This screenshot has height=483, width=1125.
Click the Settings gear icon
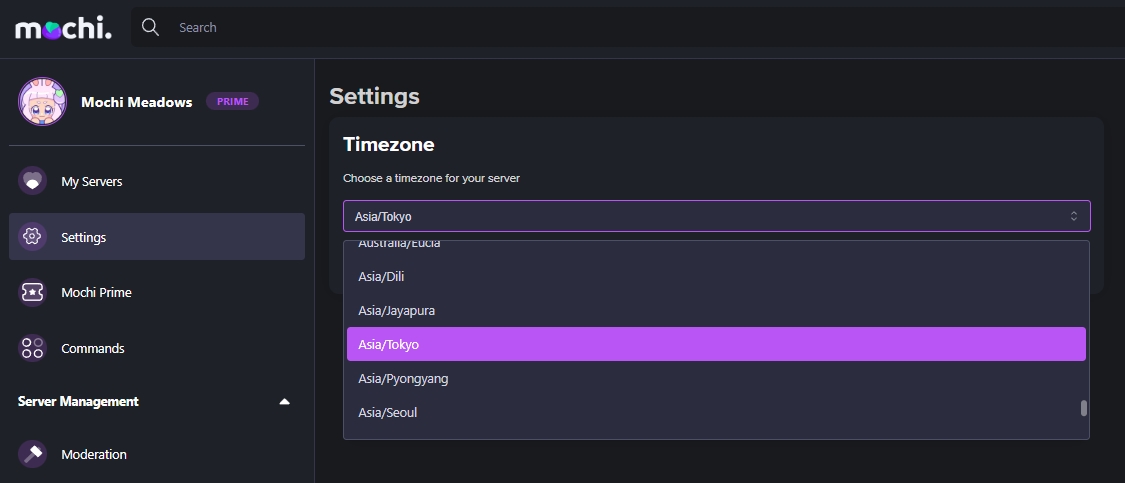(32, 237)
